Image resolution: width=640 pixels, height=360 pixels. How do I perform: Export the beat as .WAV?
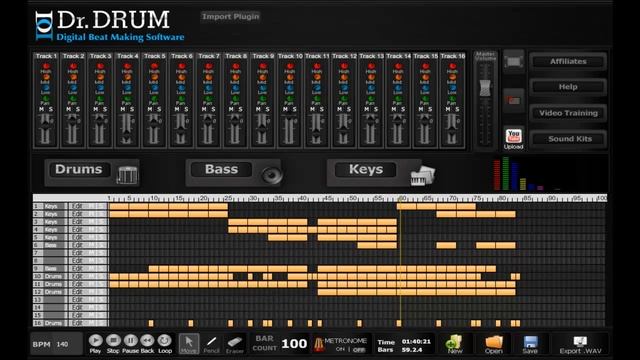[580, 344]
